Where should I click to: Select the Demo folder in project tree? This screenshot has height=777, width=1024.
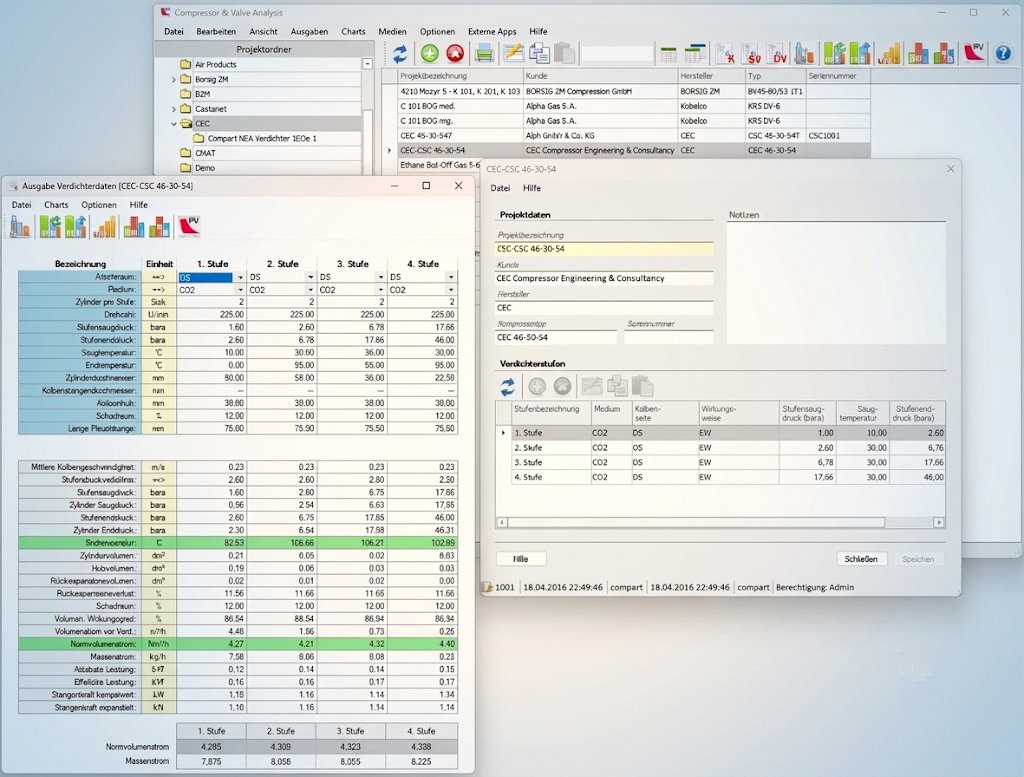204,168
